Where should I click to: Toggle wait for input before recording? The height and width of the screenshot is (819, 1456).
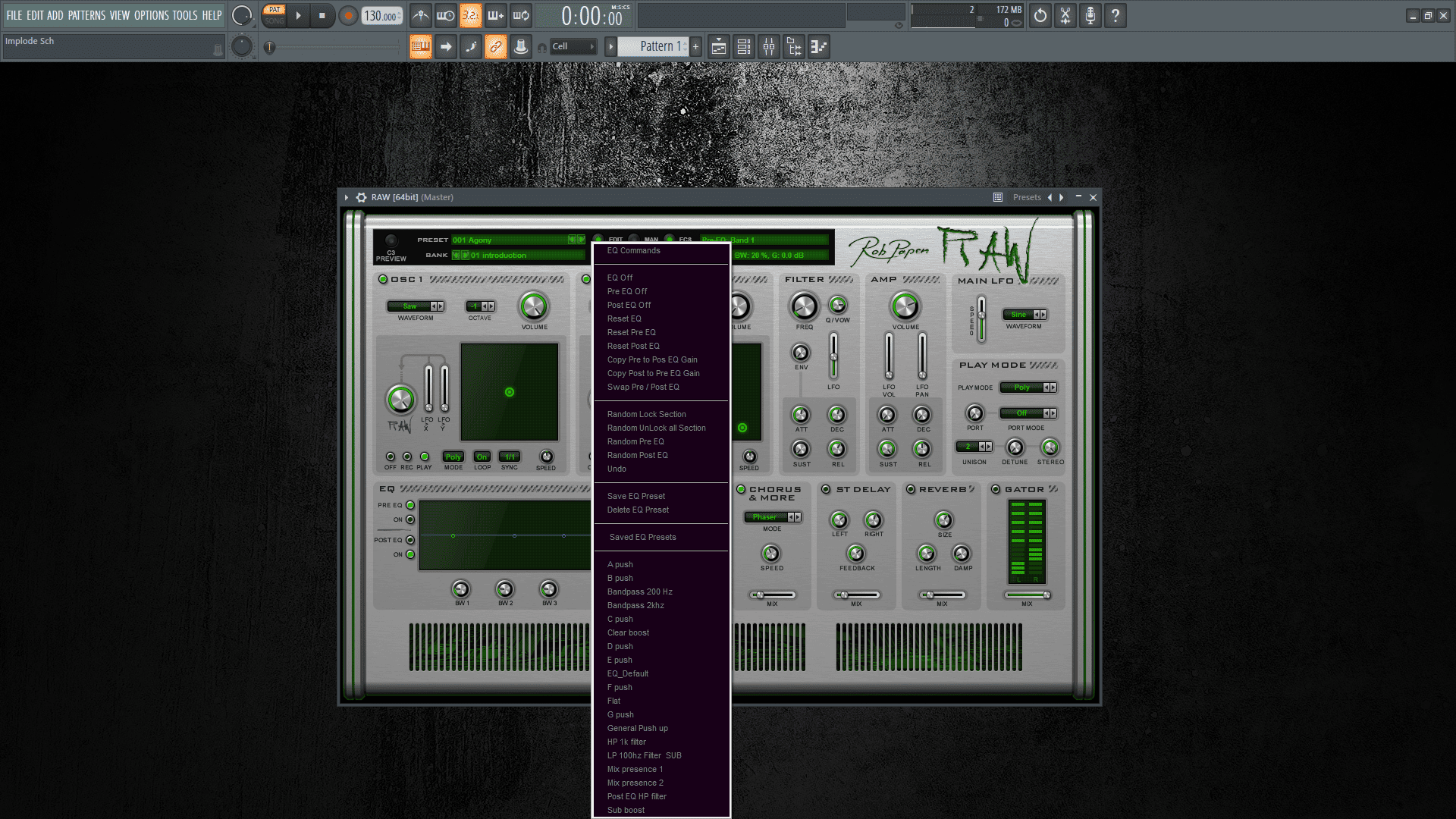tap(446, 16)
